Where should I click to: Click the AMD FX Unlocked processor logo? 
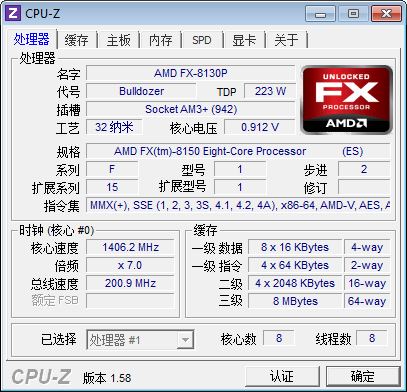click(x=346, y=100)
